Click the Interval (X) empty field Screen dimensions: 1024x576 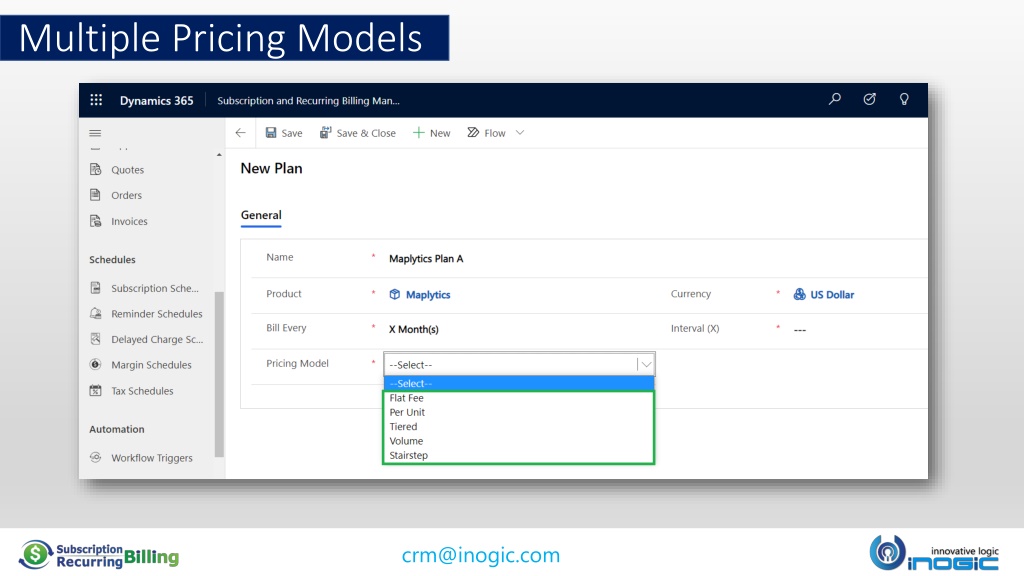tap(800, 330)
